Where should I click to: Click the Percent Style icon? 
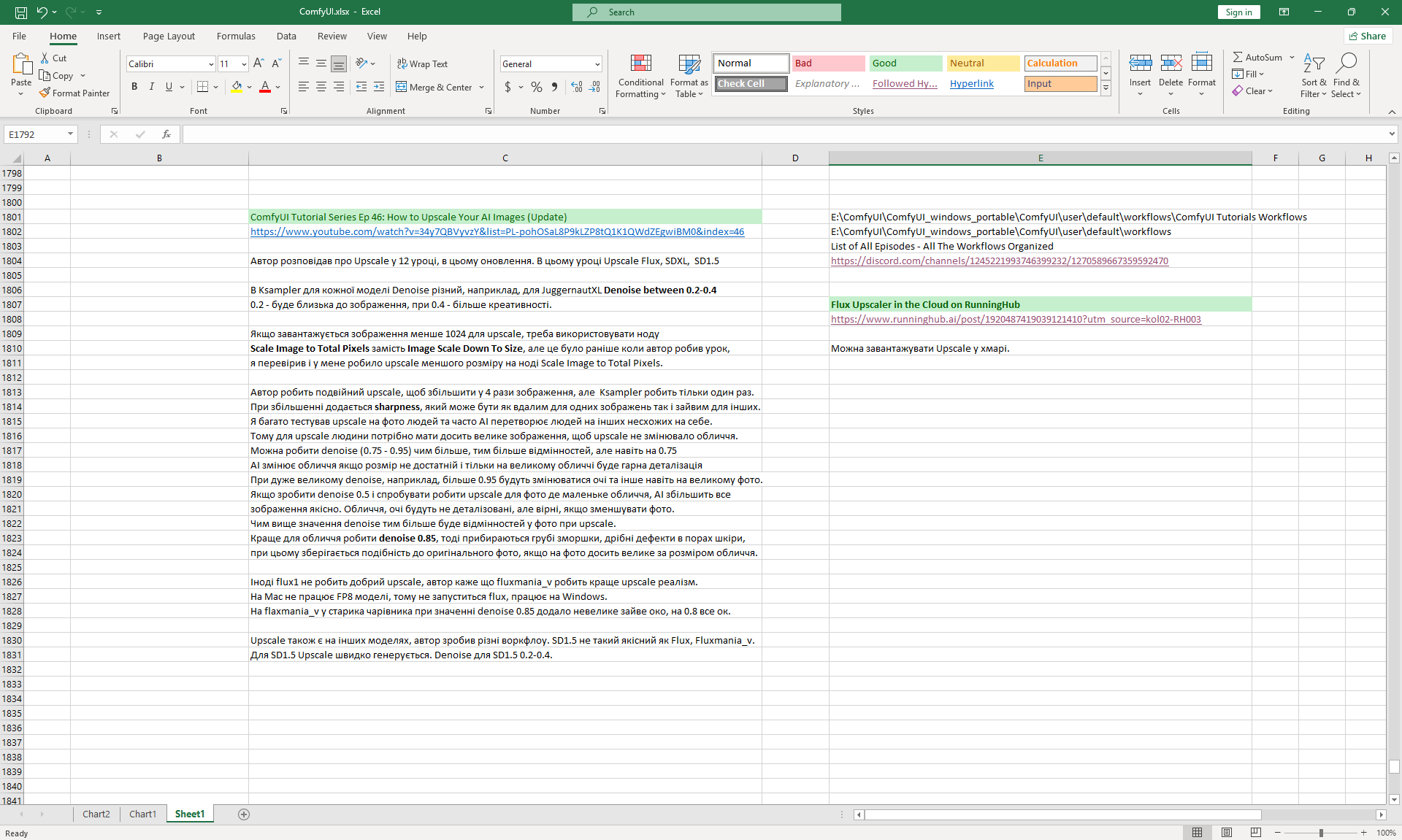pos(537,87)
